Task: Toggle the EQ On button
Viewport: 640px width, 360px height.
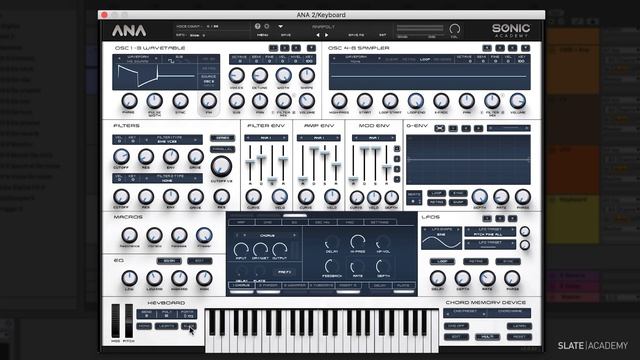Action: point(169,261)
